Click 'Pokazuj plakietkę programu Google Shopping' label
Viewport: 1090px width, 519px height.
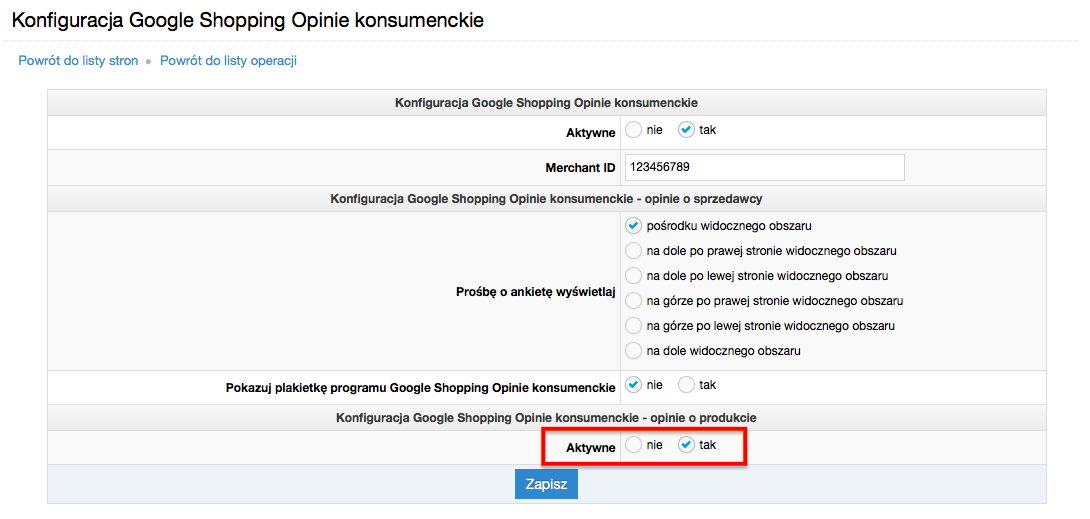421,388
